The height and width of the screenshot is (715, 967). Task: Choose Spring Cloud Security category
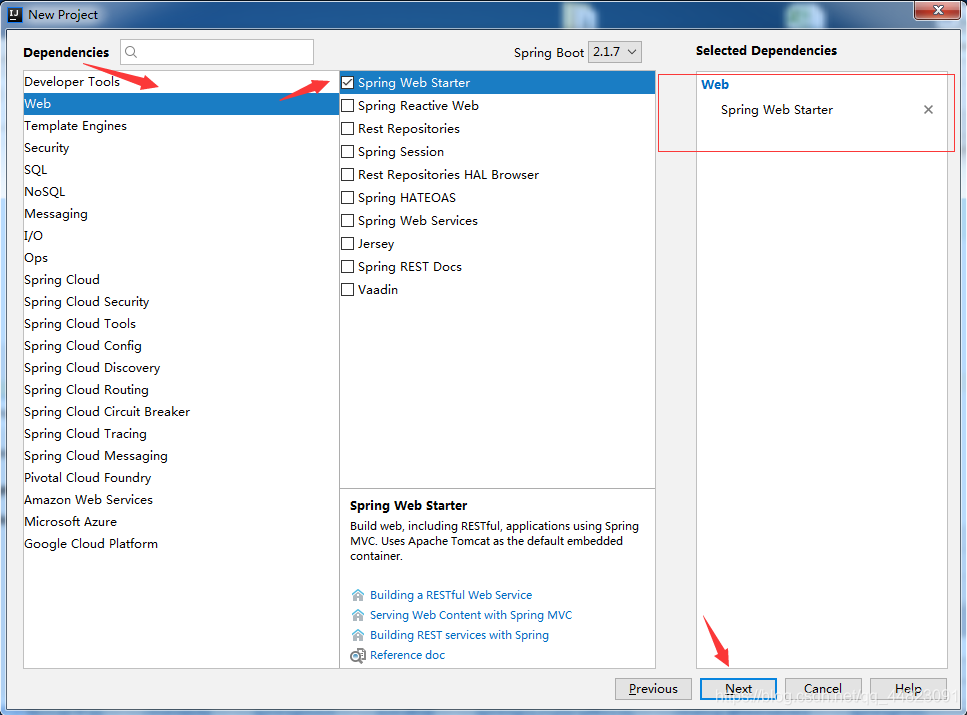[x=181, y=302]
